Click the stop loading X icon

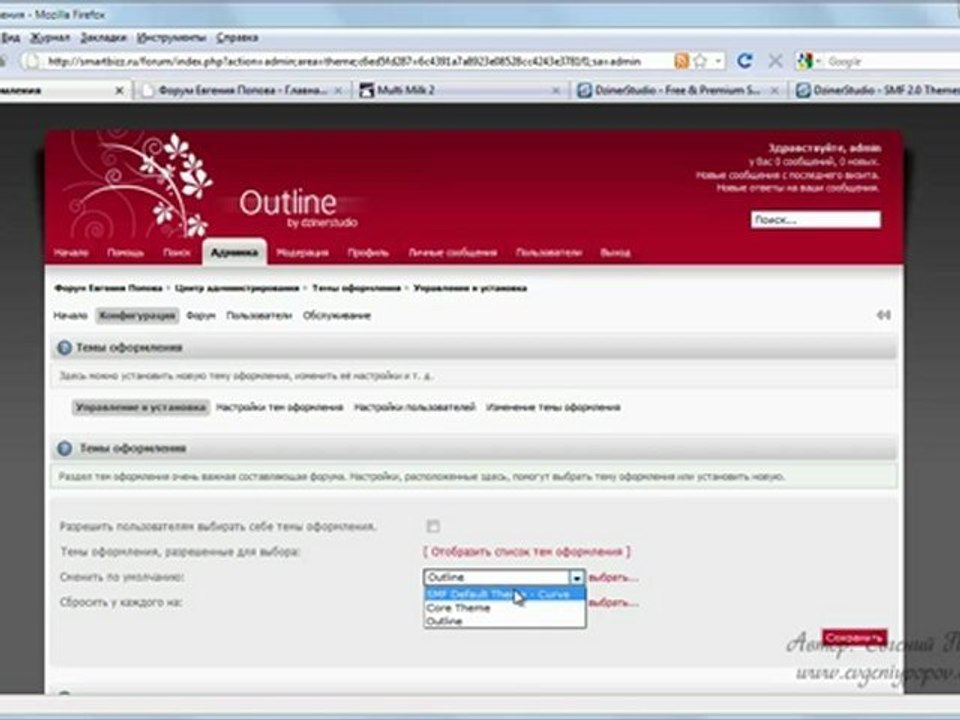point(775,61)
